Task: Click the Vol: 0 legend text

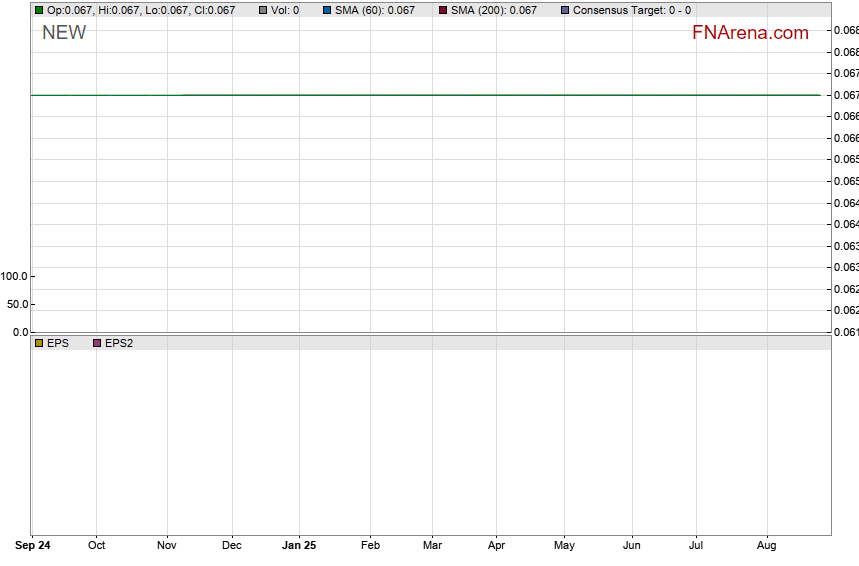Action: pyautogui.click(x=285, y=10)
